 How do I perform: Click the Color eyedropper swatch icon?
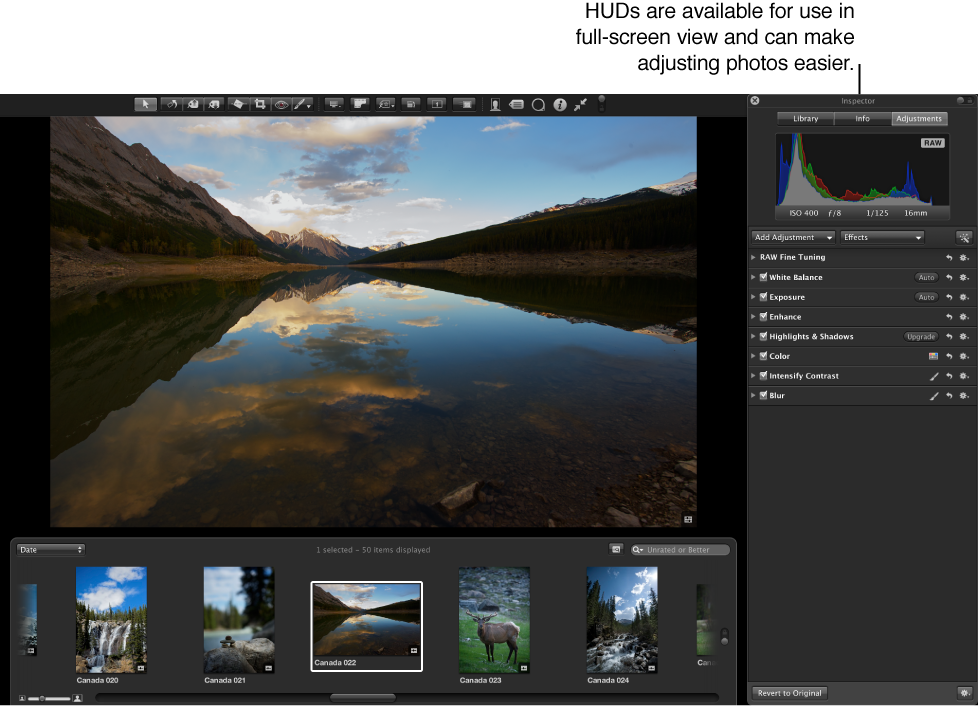933,356
